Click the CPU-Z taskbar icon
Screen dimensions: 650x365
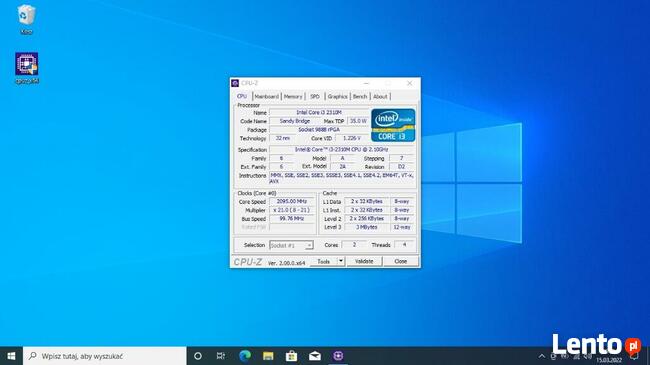pyautogui.click(x=338, y=356)
